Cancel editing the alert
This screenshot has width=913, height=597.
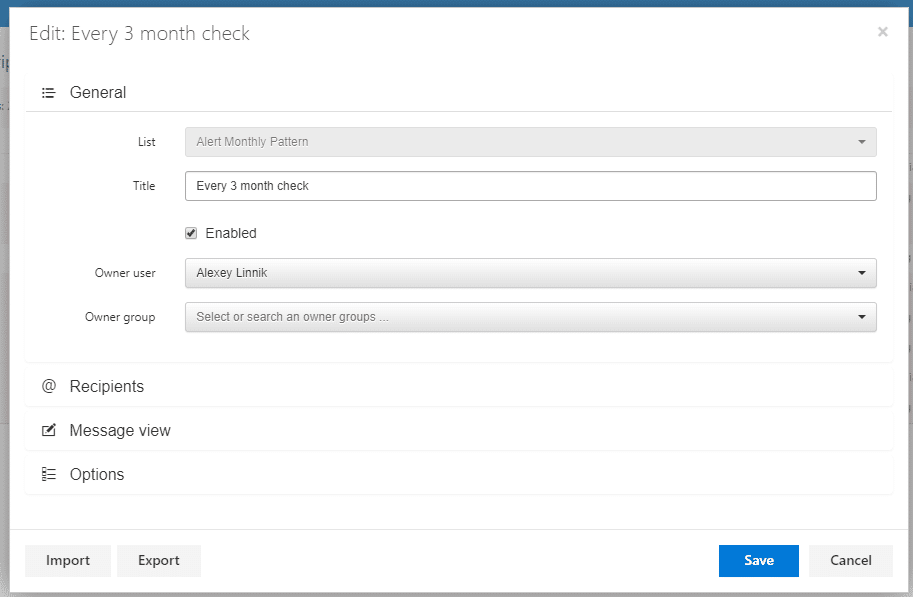click(x=851, y=561)
